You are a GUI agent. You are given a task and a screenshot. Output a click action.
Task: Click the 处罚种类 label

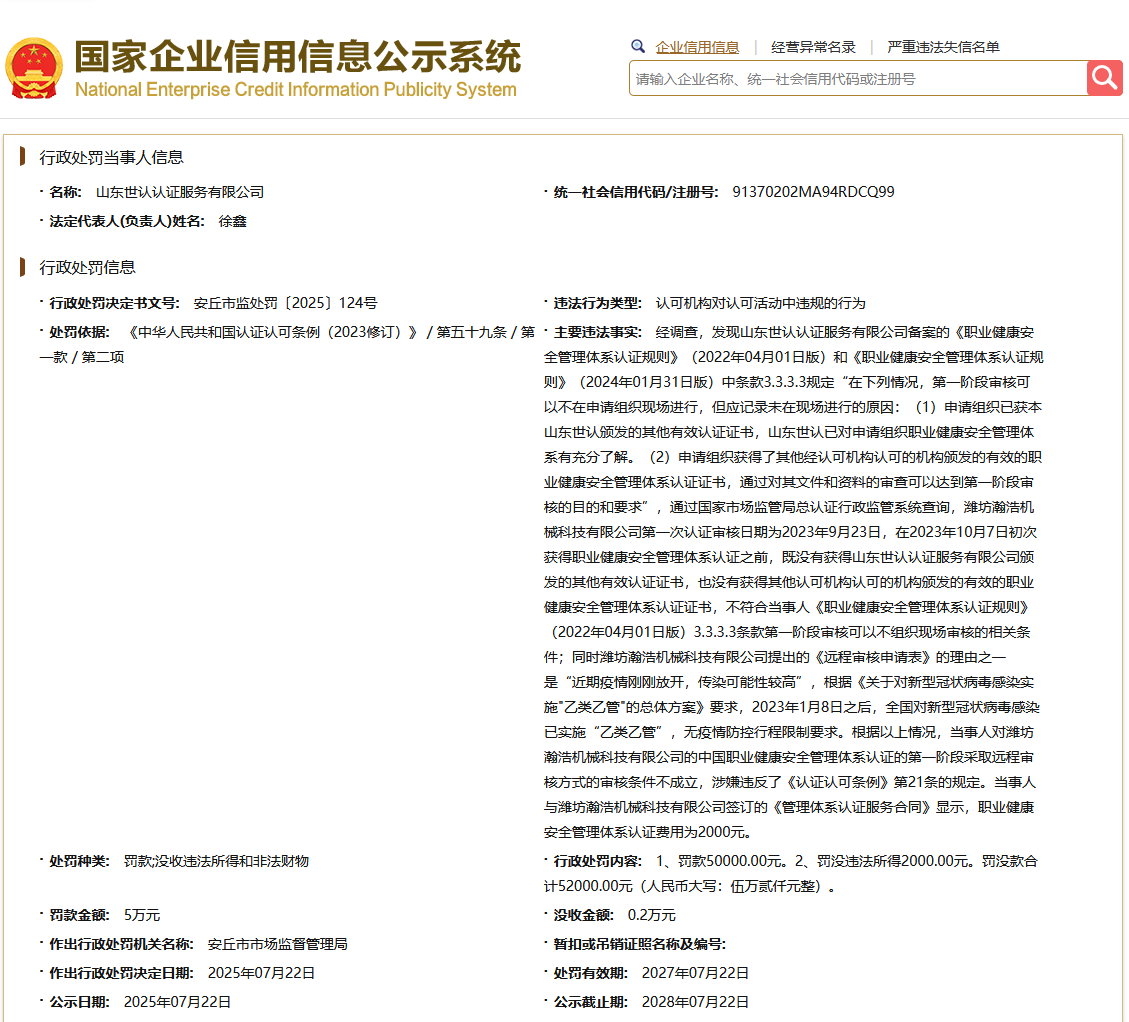(79, 861)
